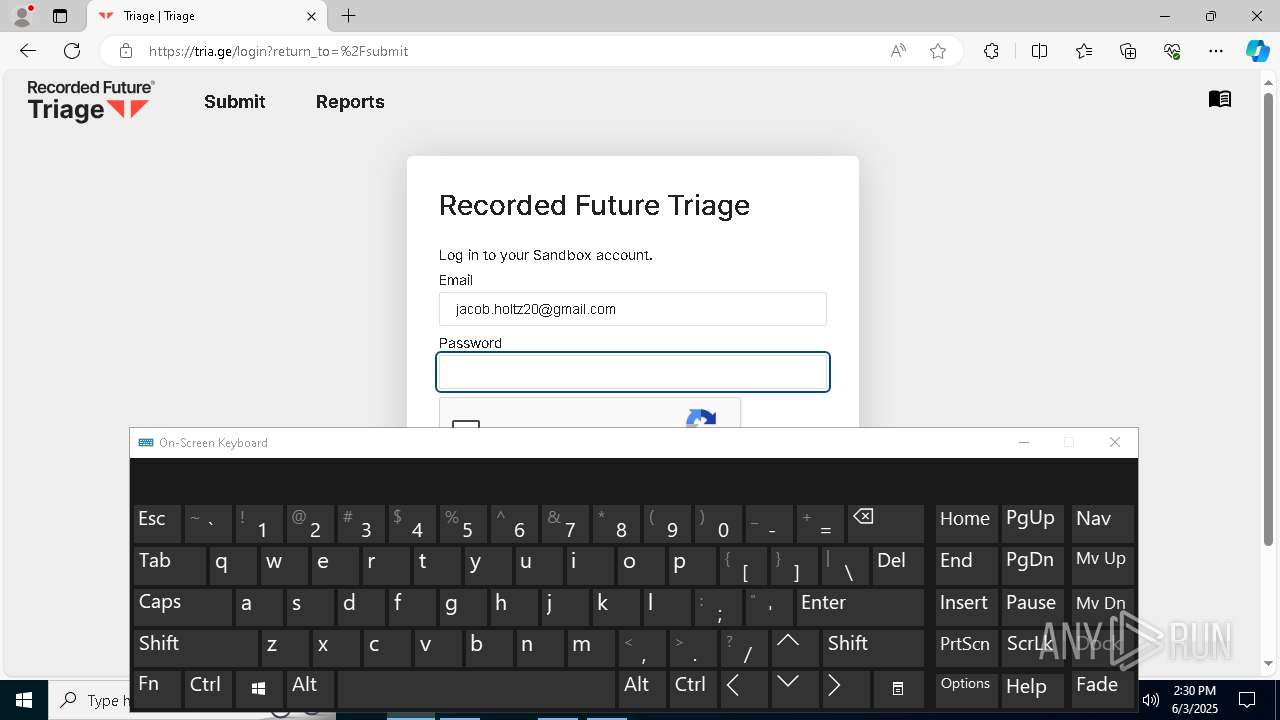Toggle the ScrLk key
Viewport: 1280px width, 720px height.
1033,648
